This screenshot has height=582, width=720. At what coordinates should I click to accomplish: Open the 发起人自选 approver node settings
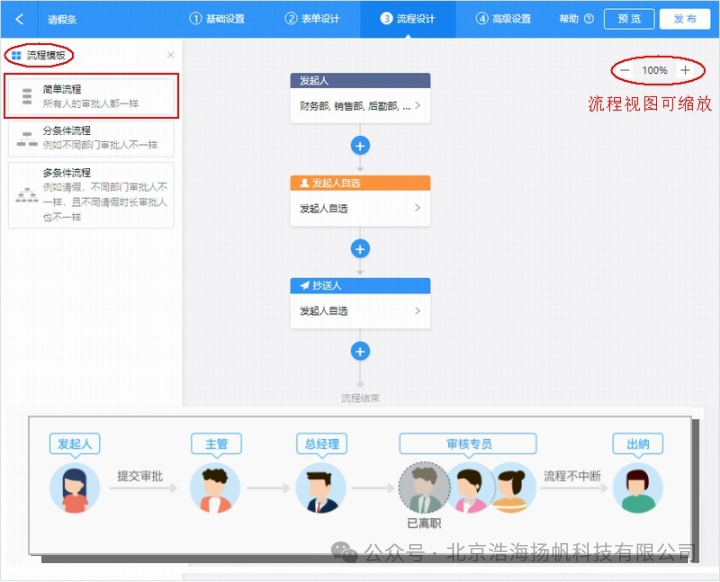360,209
